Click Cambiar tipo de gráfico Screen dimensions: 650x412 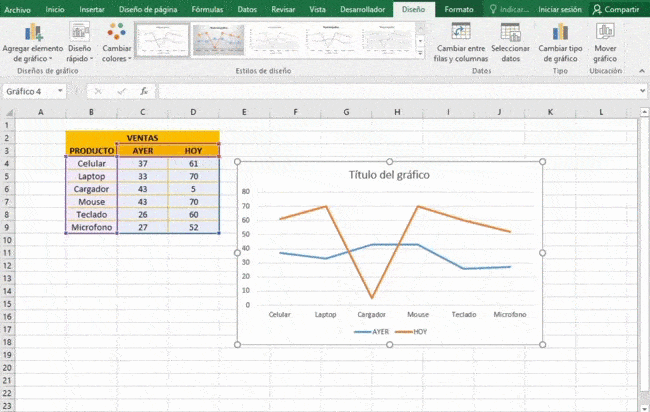click(560, 42)
